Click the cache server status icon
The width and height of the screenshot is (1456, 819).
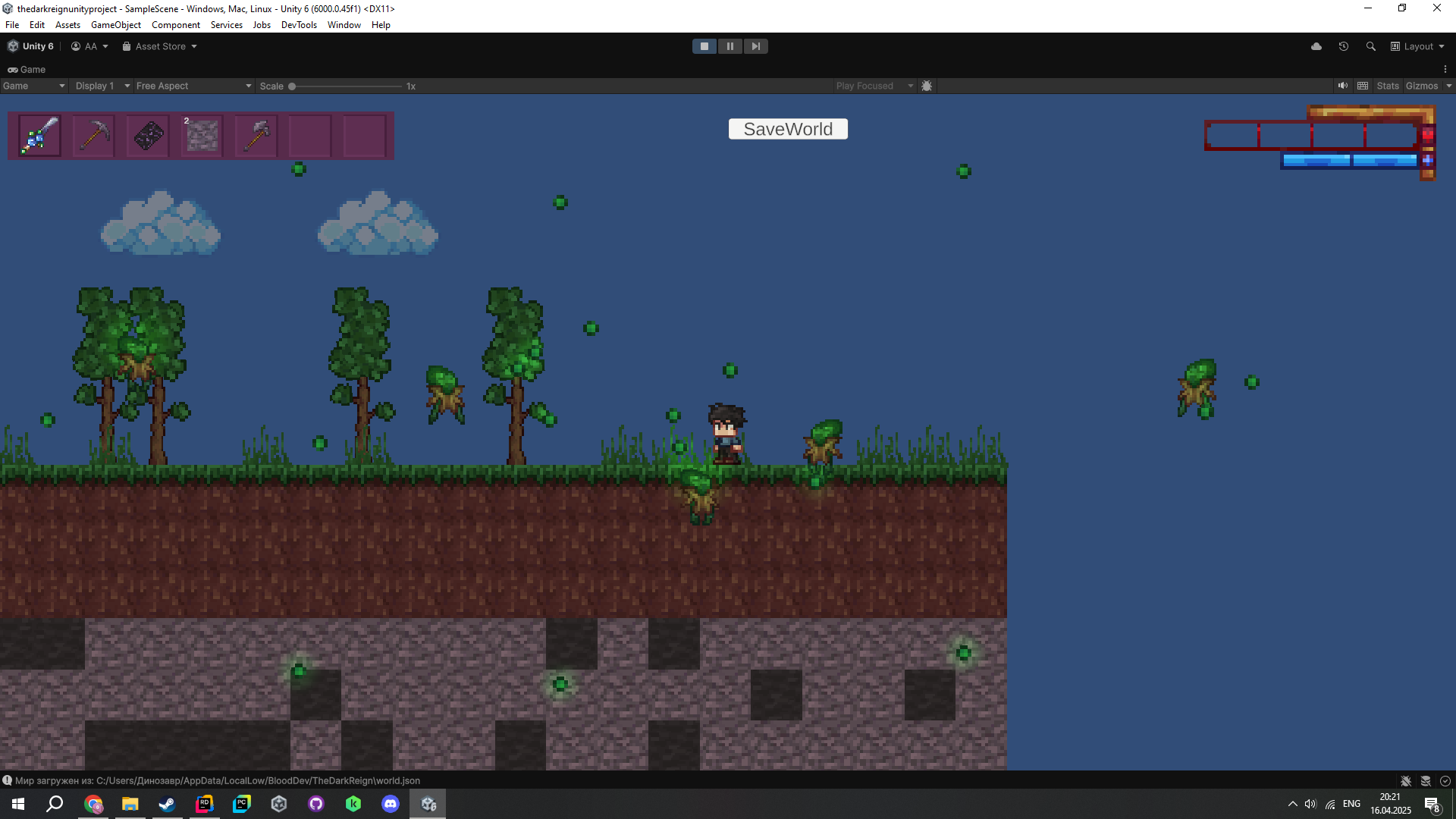1426,781
